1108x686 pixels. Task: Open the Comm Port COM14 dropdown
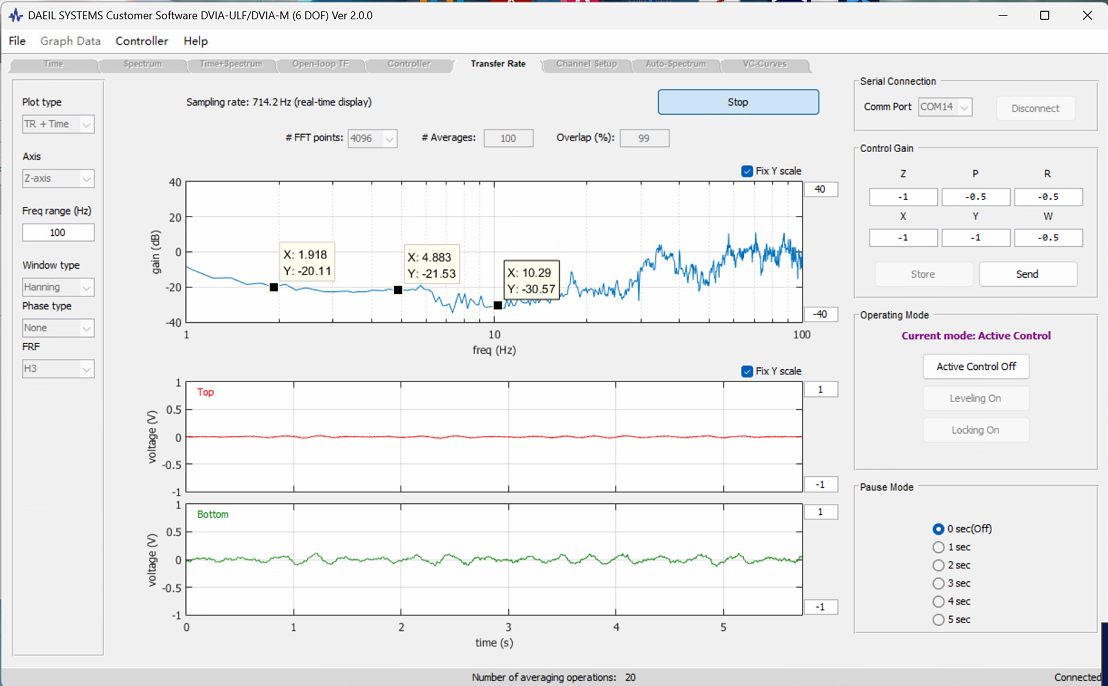945,107
